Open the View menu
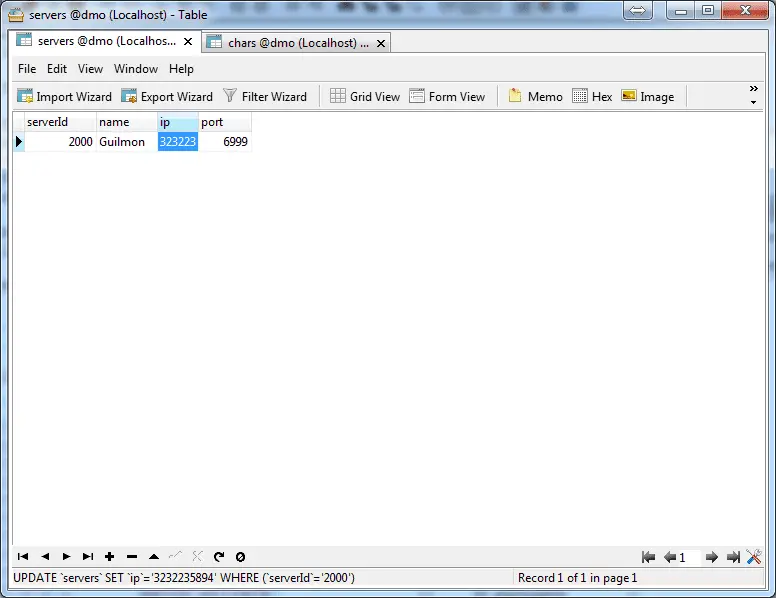This screenshot has width=776, height=598. point(90,69)
